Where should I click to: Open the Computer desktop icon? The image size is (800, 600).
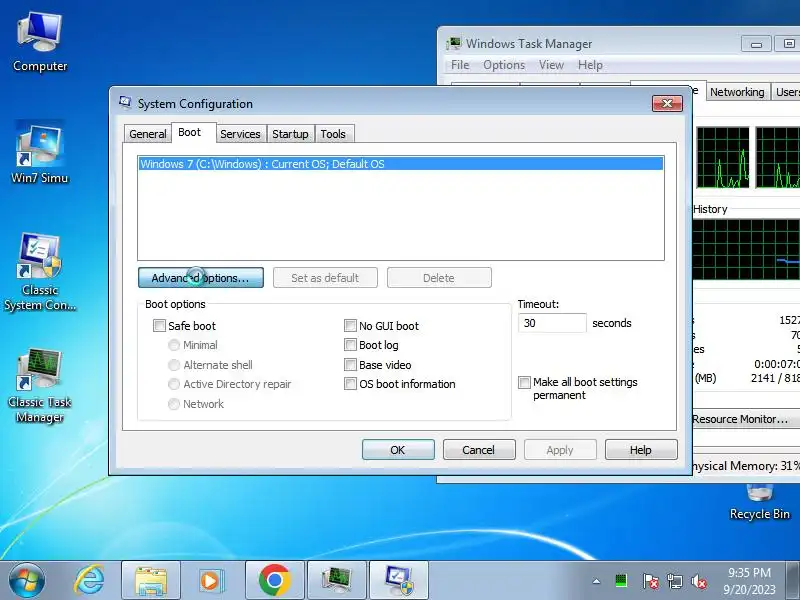pos(40,43)
